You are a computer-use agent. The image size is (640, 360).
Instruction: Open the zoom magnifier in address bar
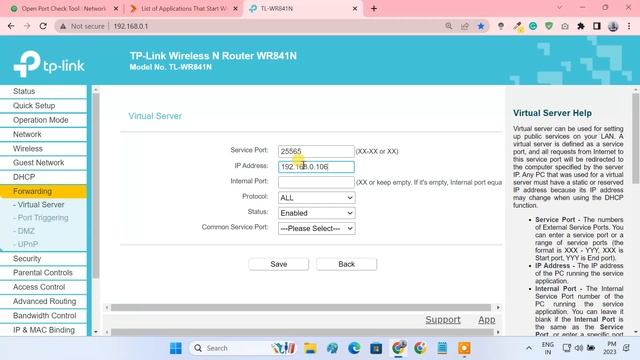tap(449, 26)
